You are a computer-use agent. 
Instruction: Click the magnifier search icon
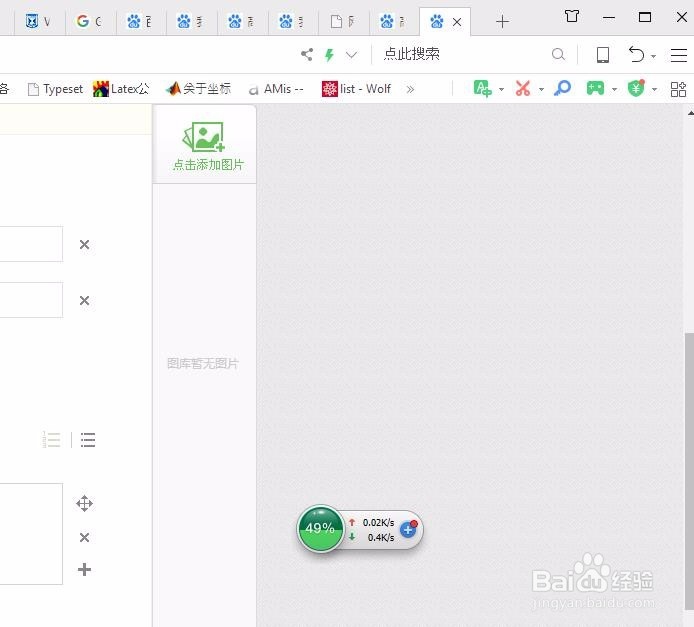click(559, 54)
